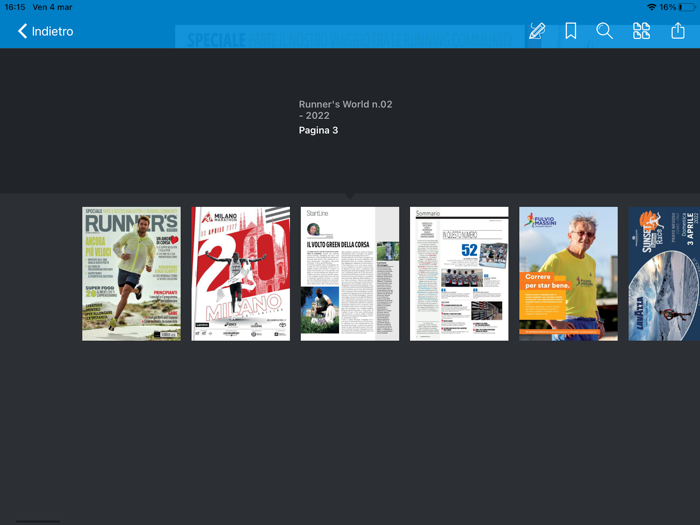Open the Sommario contents page thumbnail
The width and height of the screenshot is (700, 525).
tap(459, 274)
